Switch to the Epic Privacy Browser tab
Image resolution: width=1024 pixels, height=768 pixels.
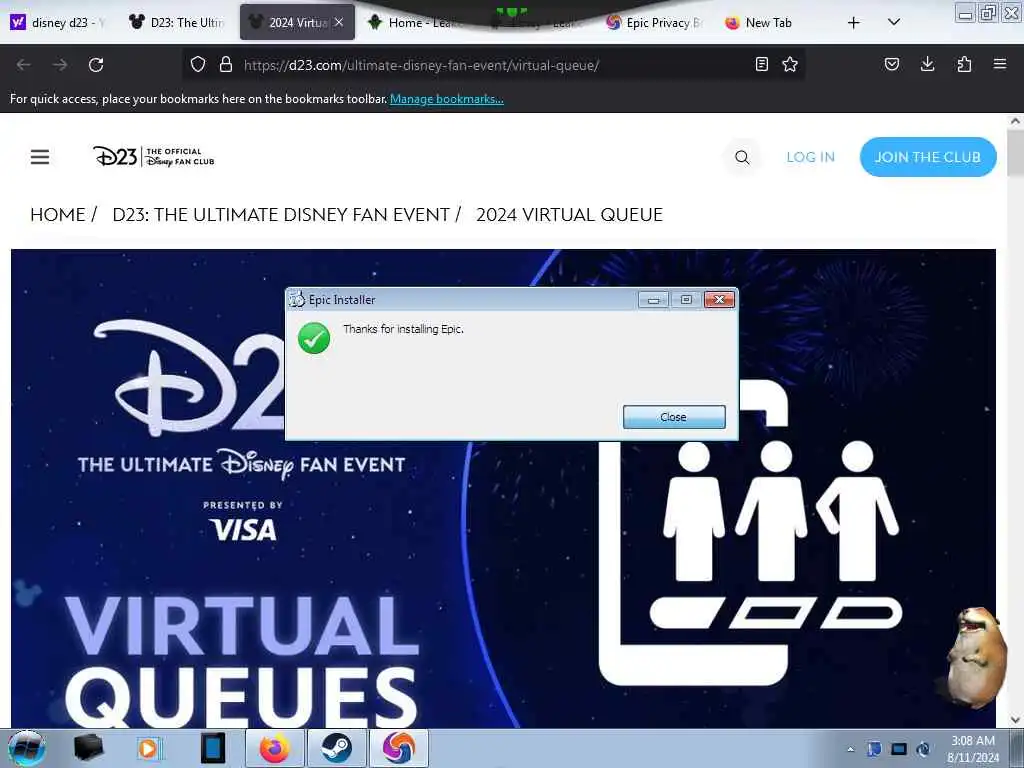click(654, 22)
